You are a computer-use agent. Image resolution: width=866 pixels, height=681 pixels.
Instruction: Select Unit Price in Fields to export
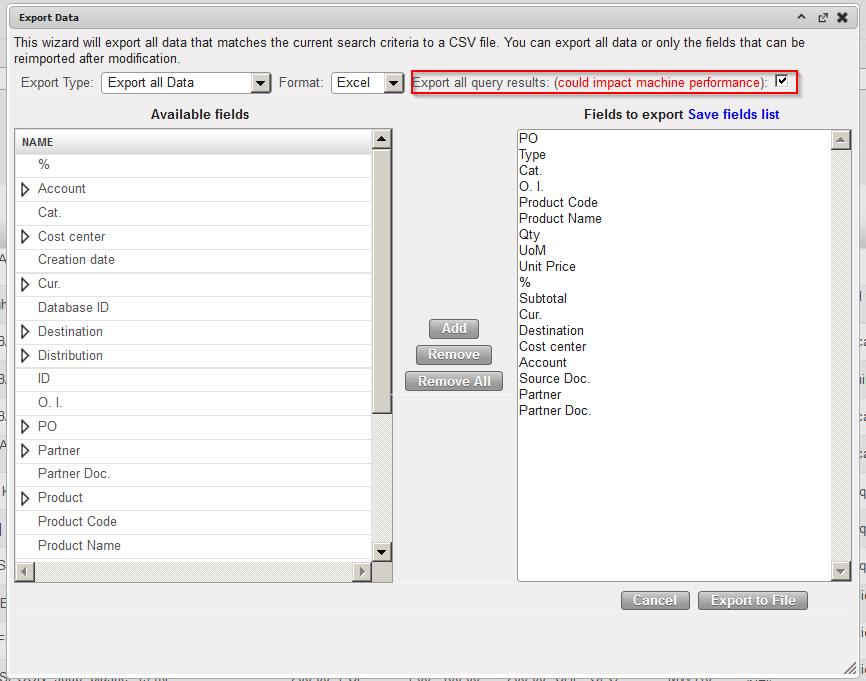click(547, 267)
